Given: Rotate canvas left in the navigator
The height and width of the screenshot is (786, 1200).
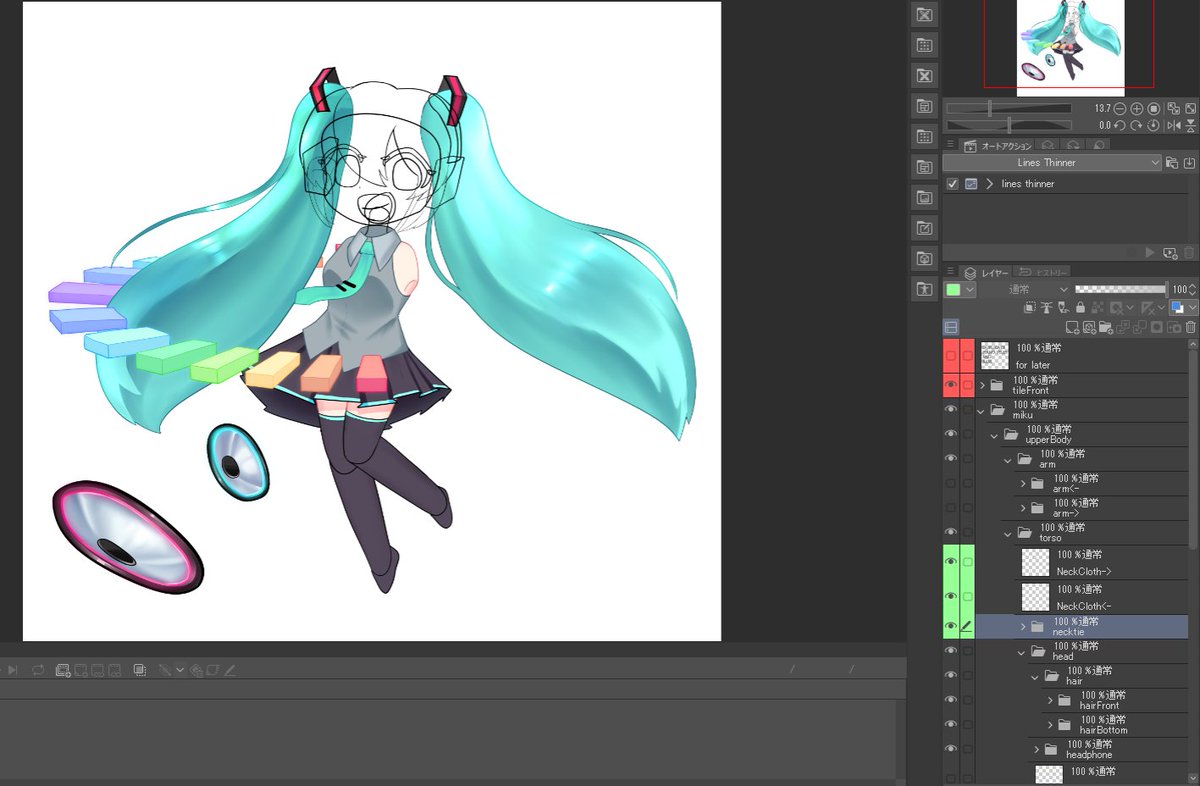Looking at the screenshot, I should [1120, 125].
